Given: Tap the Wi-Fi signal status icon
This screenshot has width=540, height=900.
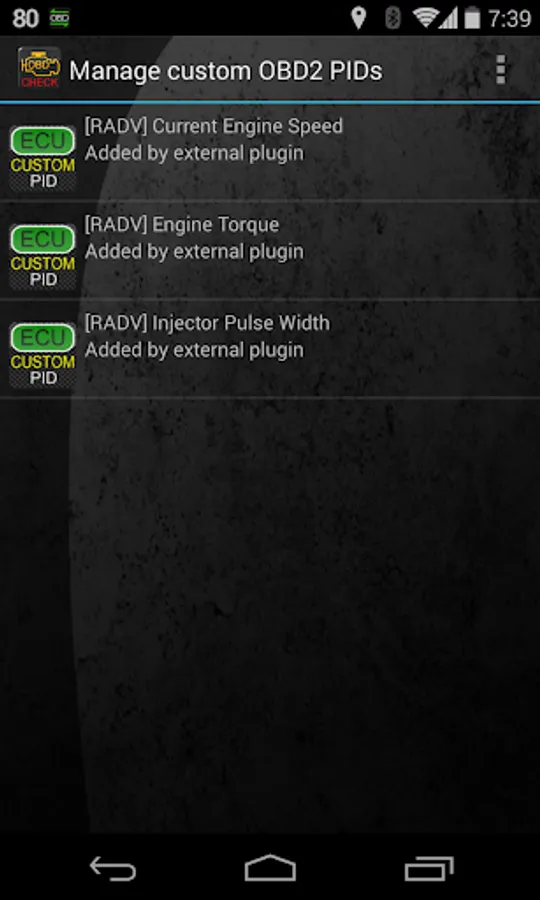Looking at the screenshot, I should pyautogui.click(x=426, y=18).
